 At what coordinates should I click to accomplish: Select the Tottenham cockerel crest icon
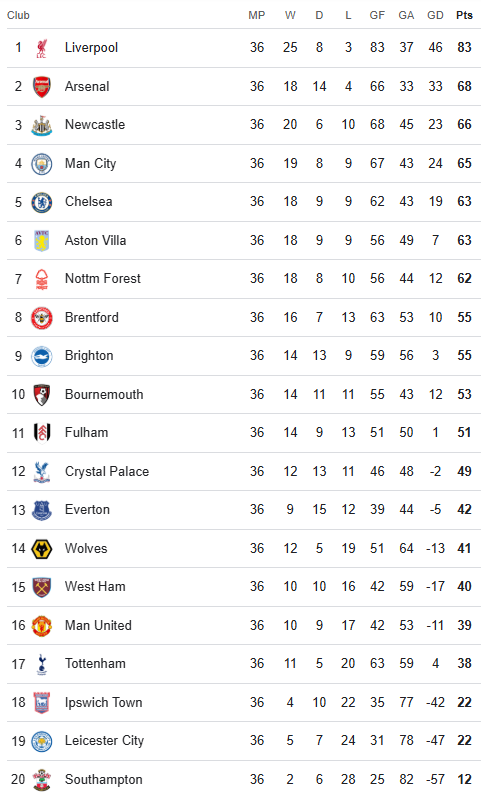coord(42,664)
